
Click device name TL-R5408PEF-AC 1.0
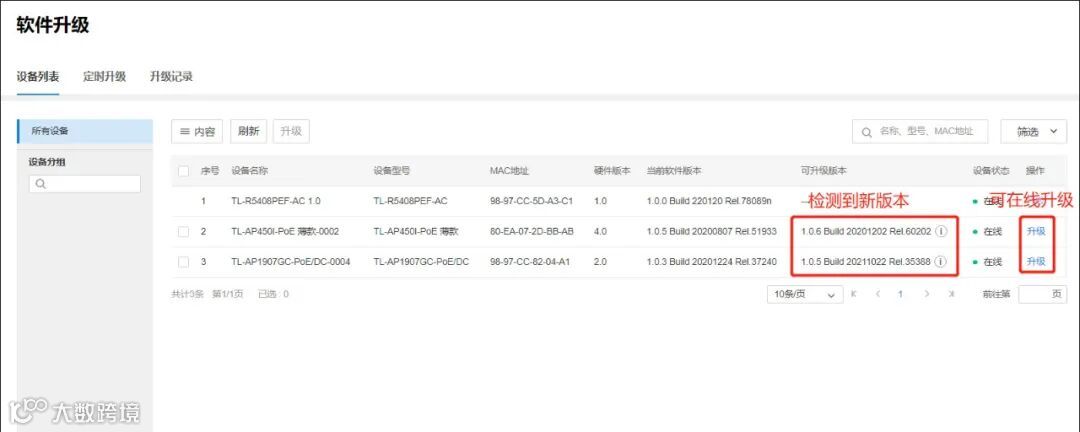tap(276, 201)
